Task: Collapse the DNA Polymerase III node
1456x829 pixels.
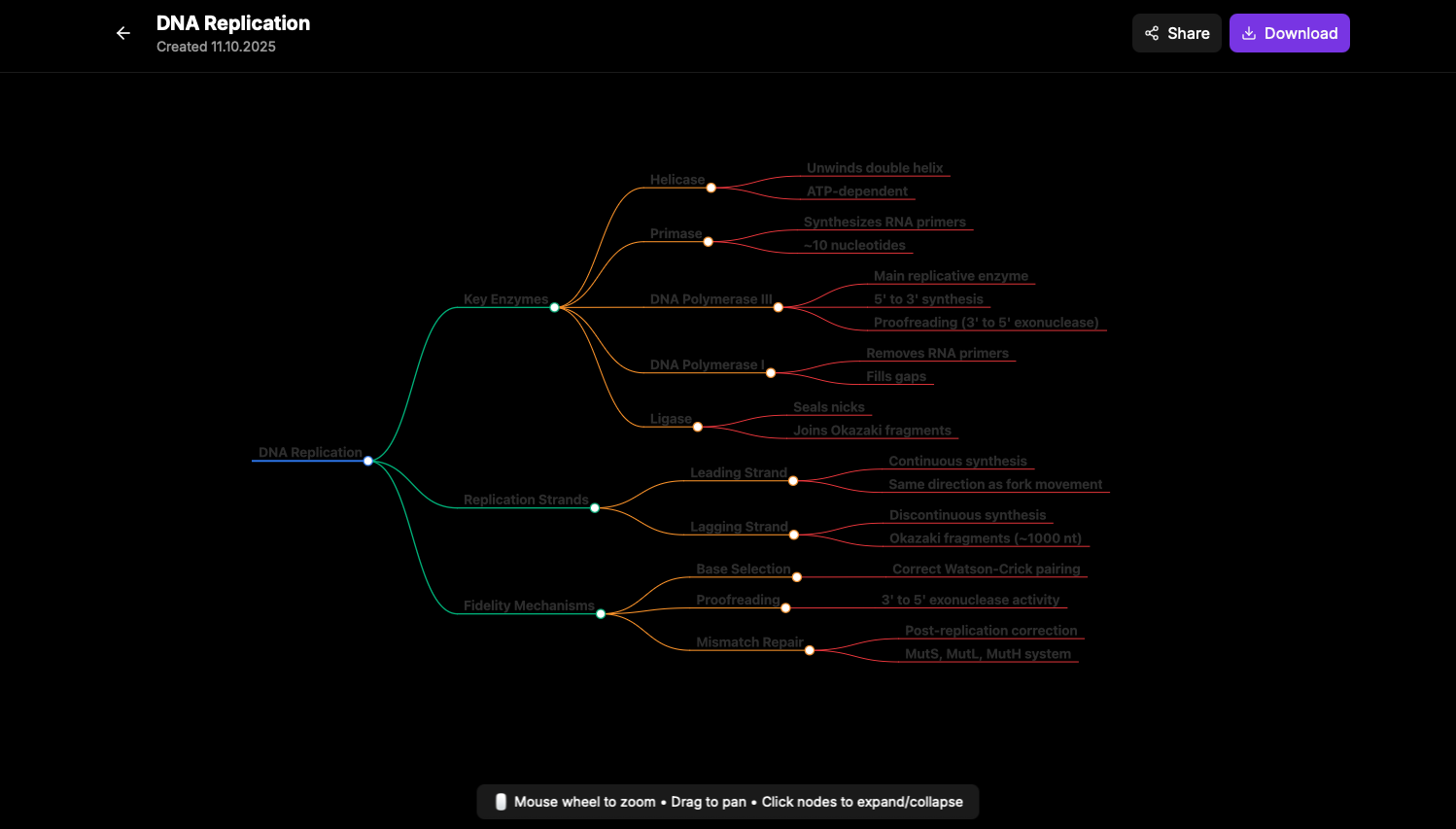Action: point(779,307)
